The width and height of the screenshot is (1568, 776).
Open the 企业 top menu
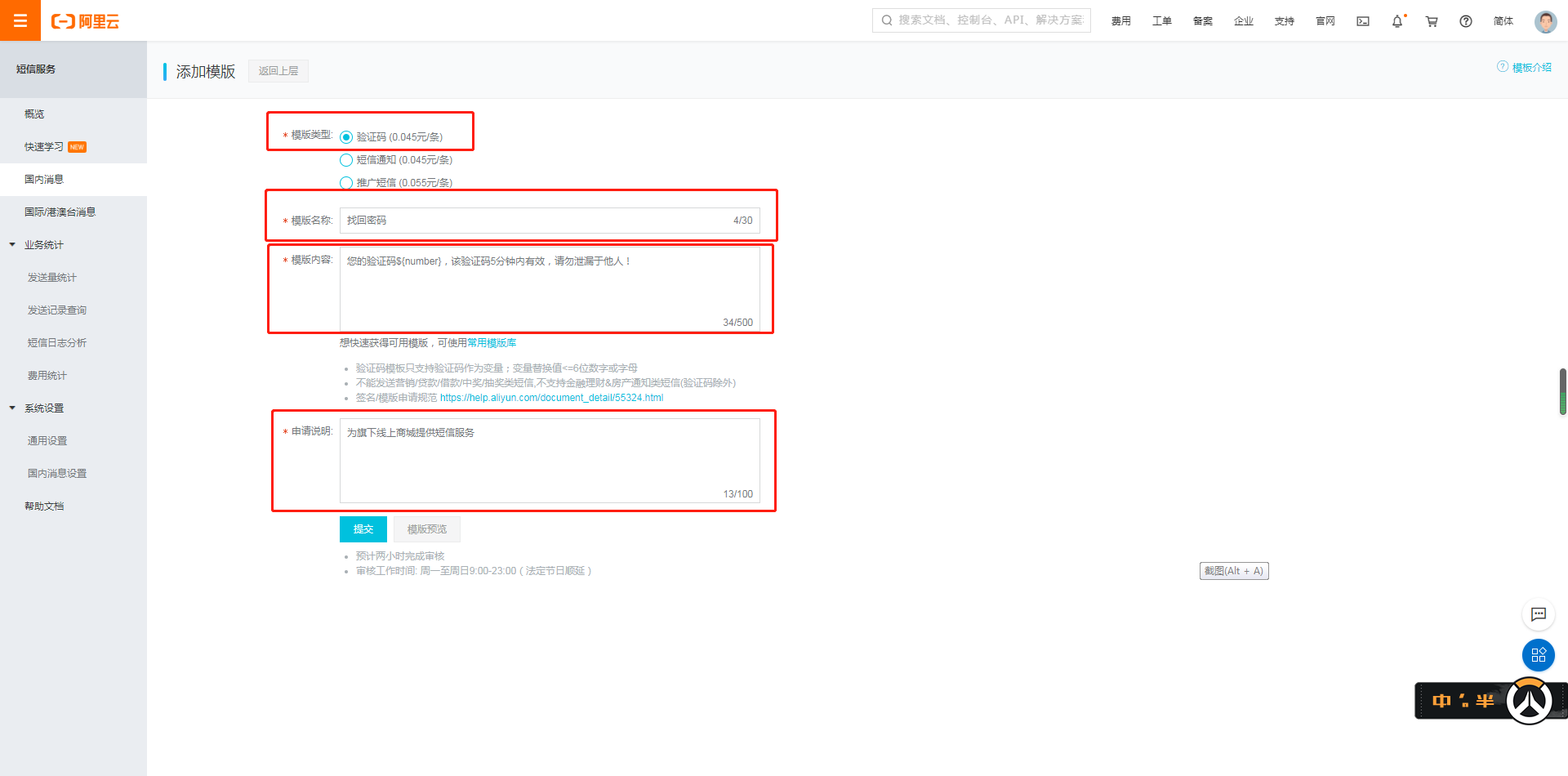[x=1244, y=21]
